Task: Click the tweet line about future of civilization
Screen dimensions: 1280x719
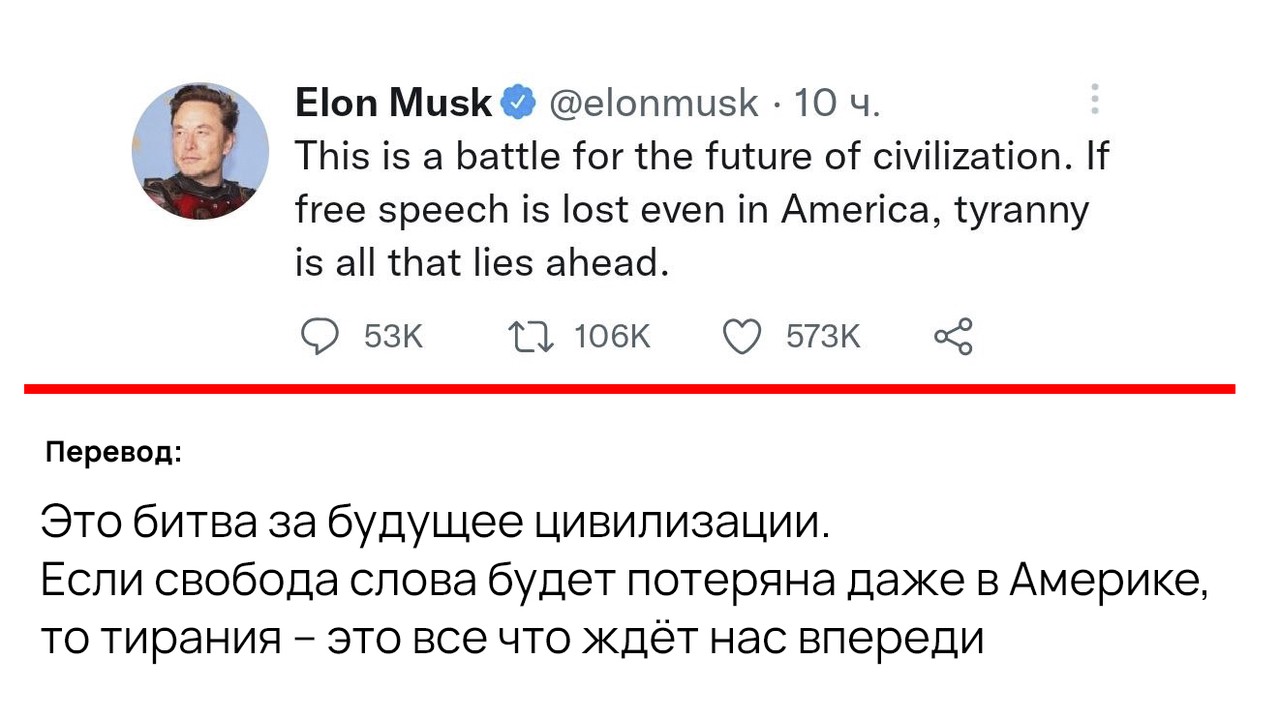Action: pos(702,156)
